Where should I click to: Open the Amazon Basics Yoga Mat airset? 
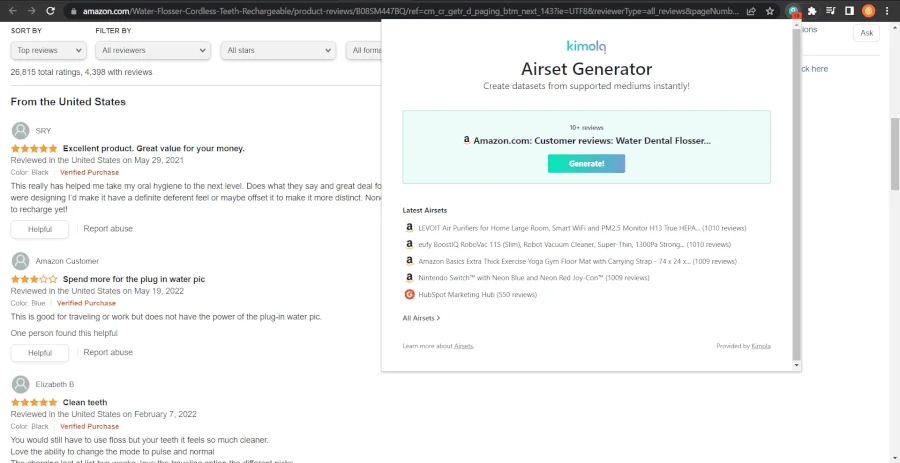pyautogui.click(x=577, y=261)
